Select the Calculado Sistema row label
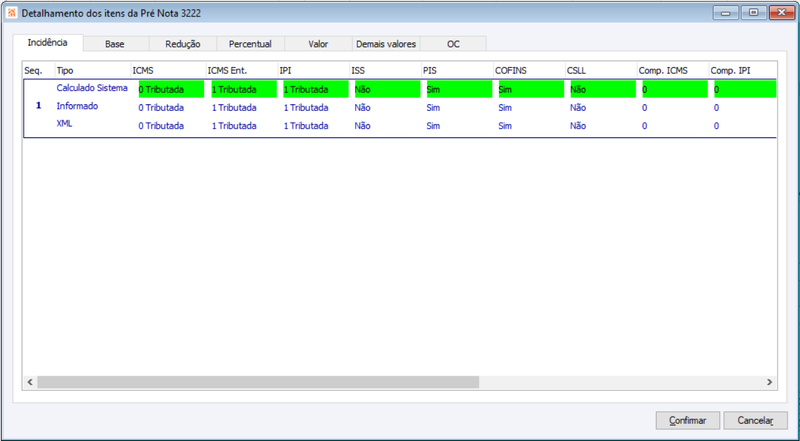 point(92,88)
